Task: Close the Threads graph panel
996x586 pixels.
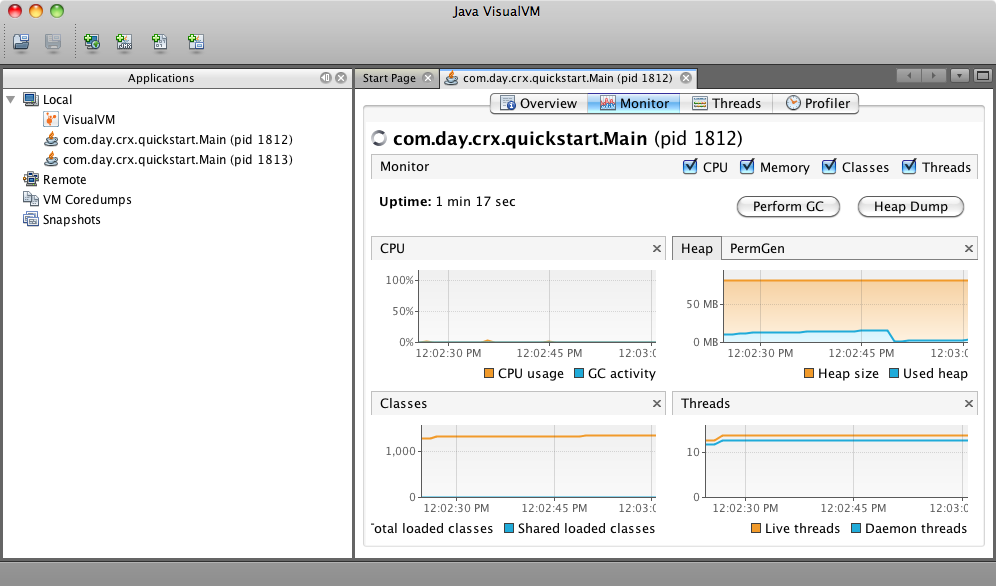Action: click(x=969, y=404)
